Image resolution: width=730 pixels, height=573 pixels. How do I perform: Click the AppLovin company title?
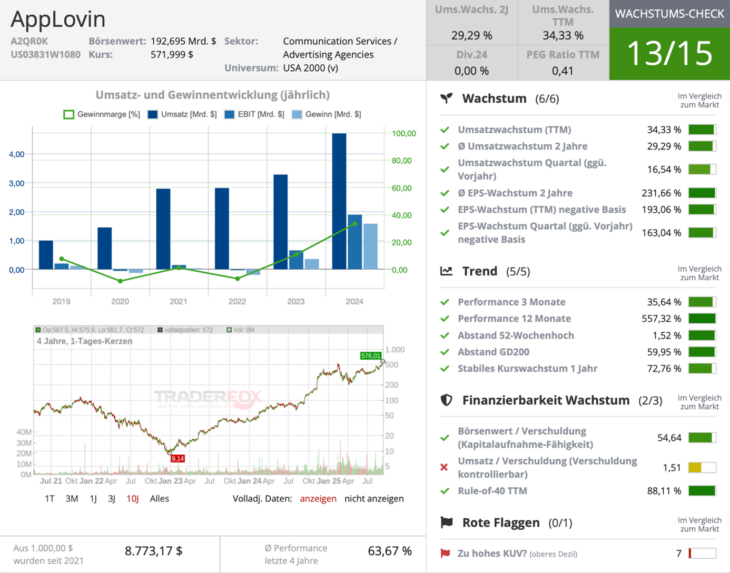point(58,19)
